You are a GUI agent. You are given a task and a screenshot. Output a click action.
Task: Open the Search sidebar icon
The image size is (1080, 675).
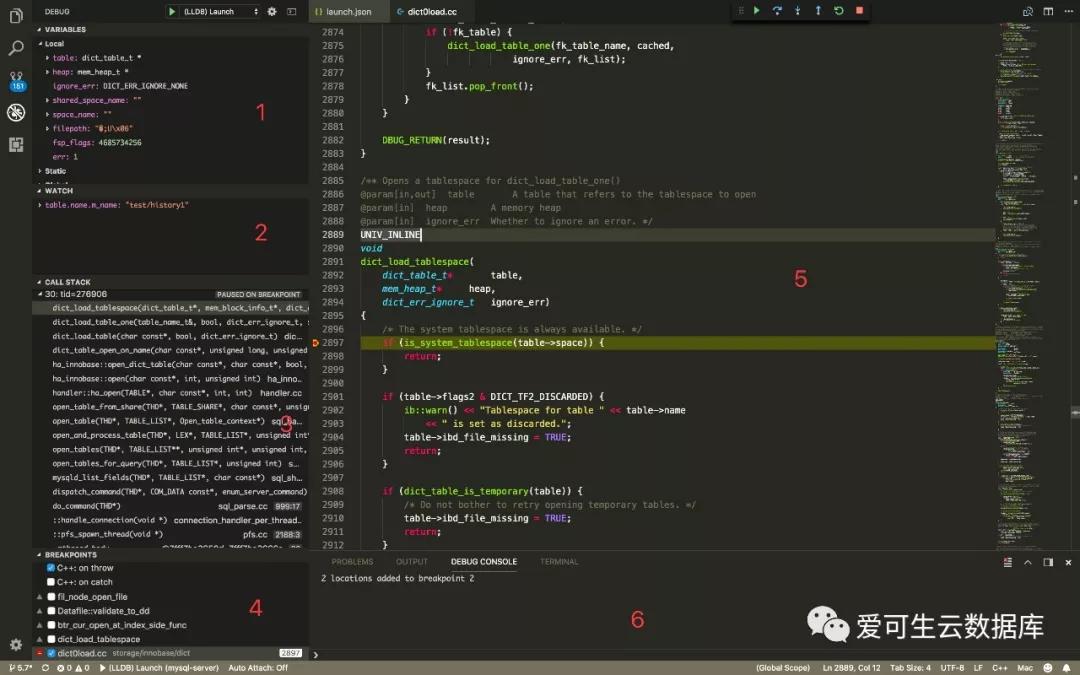pos(16,47)
